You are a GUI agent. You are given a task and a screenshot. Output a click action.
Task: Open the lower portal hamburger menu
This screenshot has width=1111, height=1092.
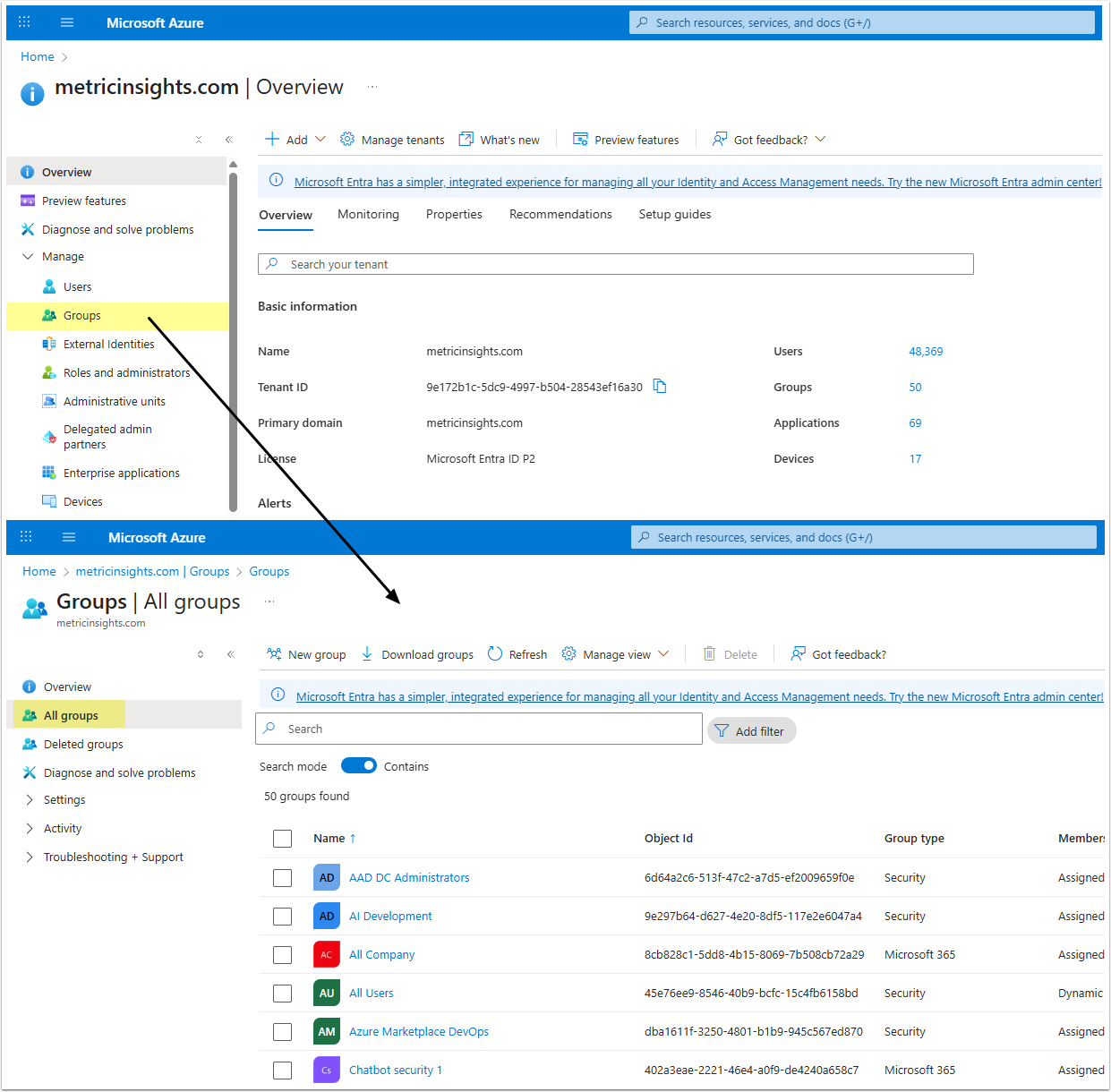[x=69, y=537]
